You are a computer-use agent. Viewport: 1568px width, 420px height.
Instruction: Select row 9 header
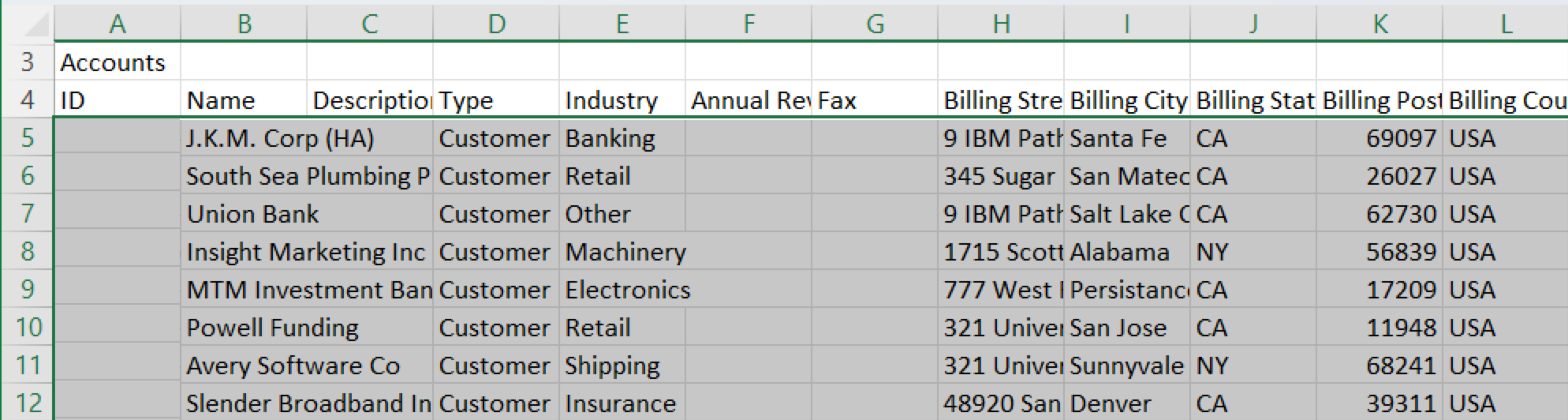coord(28,290)
